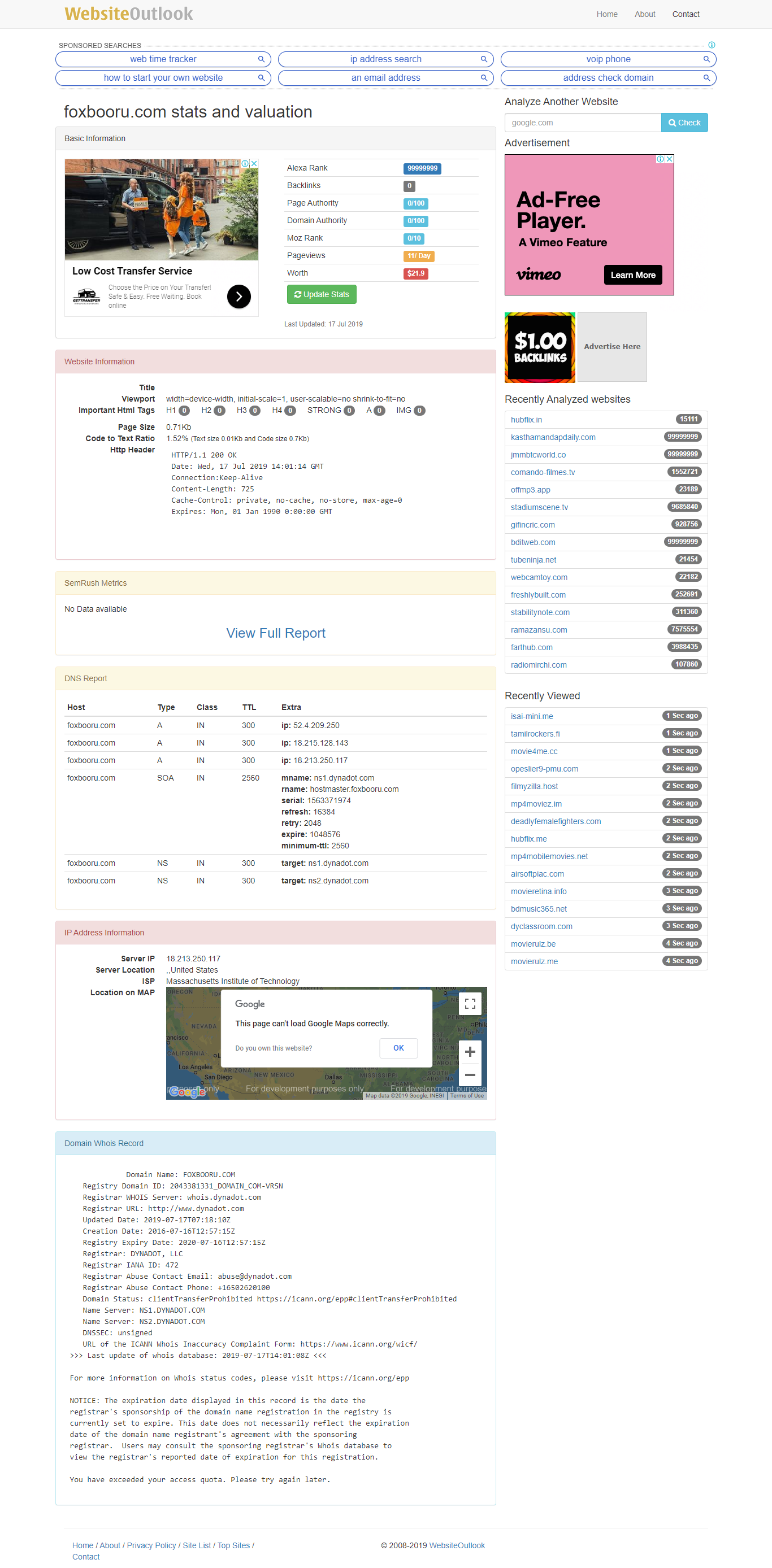This screenshot has width=772, height=1568.
Task: Click the Advertise Here banner
Action: (612, 347)
